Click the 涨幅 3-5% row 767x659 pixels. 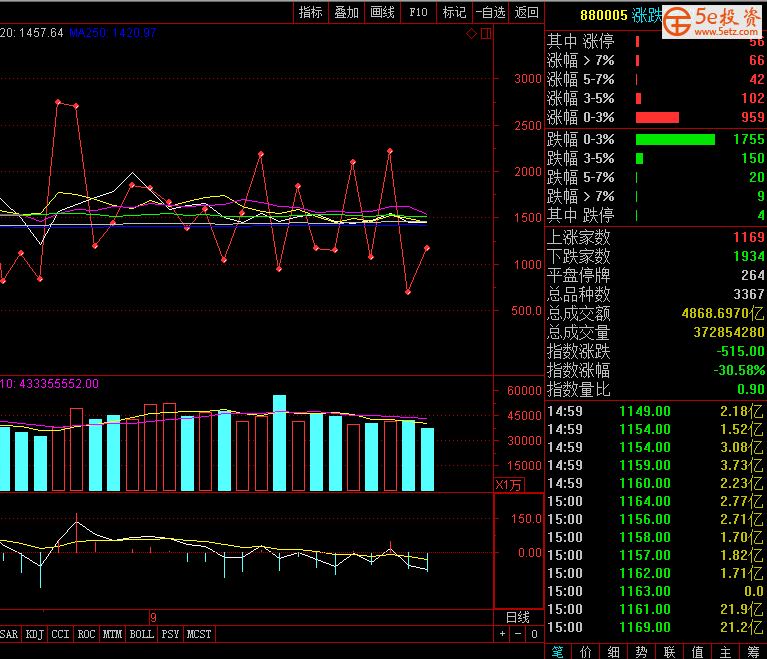click(655, 98)
